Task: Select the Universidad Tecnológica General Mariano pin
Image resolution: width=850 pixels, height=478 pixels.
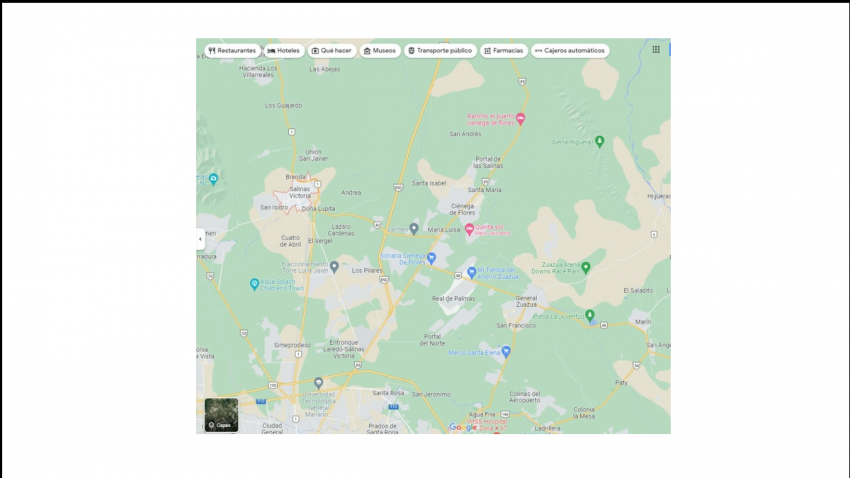Action: click(x=318, y=382)
